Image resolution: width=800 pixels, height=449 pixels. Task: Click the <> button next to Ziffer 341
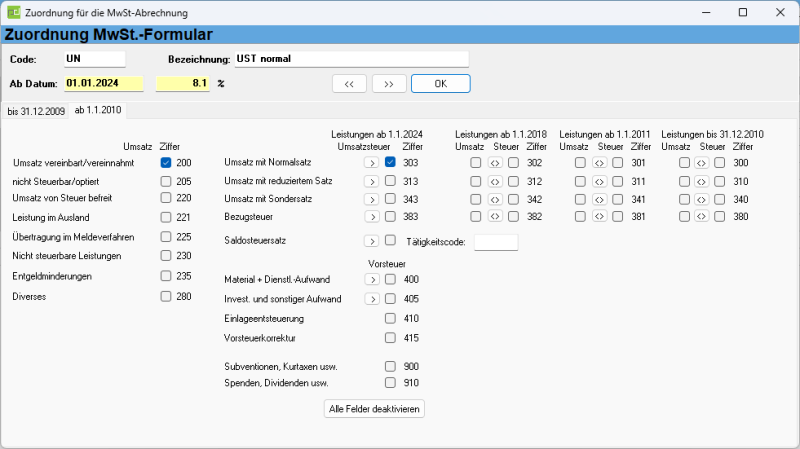599,199
